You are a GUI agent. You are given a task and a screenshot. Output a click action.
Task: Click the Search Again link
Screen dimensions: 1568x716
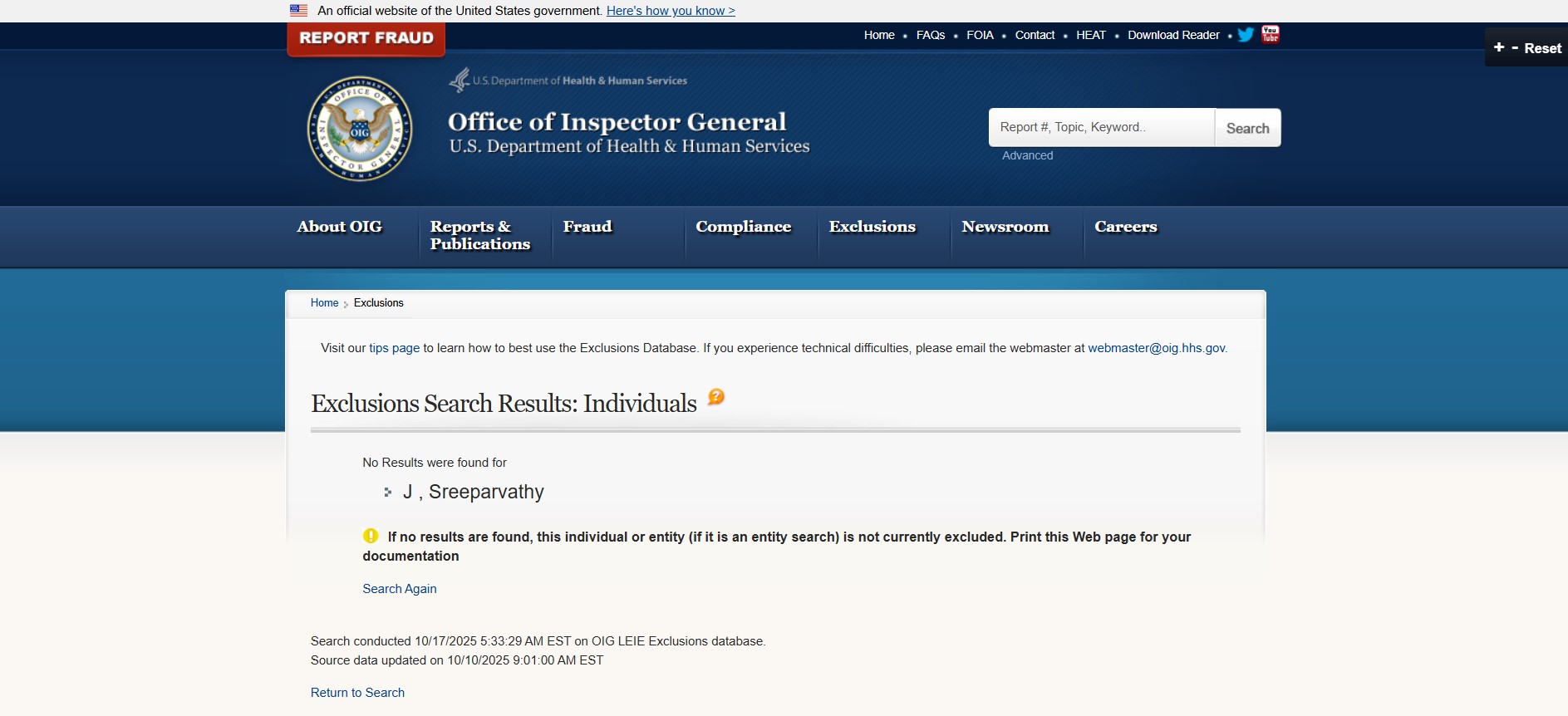point(400,589)
